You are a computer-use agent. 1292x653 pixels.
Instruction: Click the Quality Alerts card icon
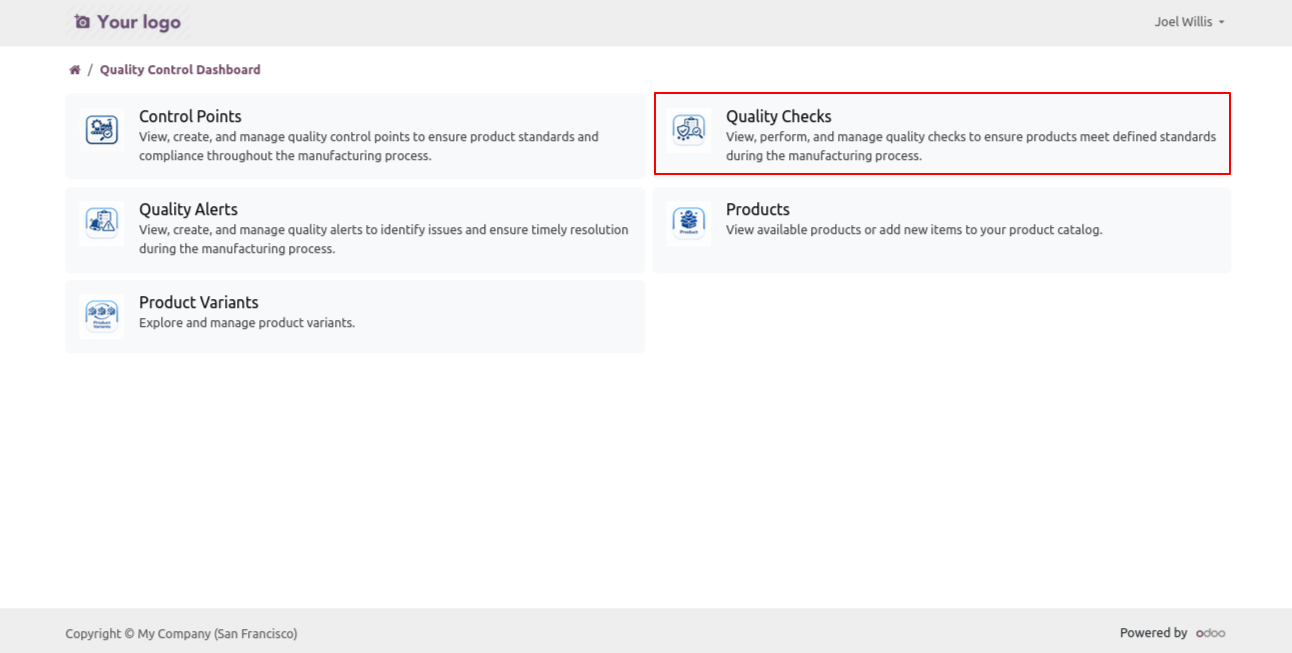click(101, 223)
